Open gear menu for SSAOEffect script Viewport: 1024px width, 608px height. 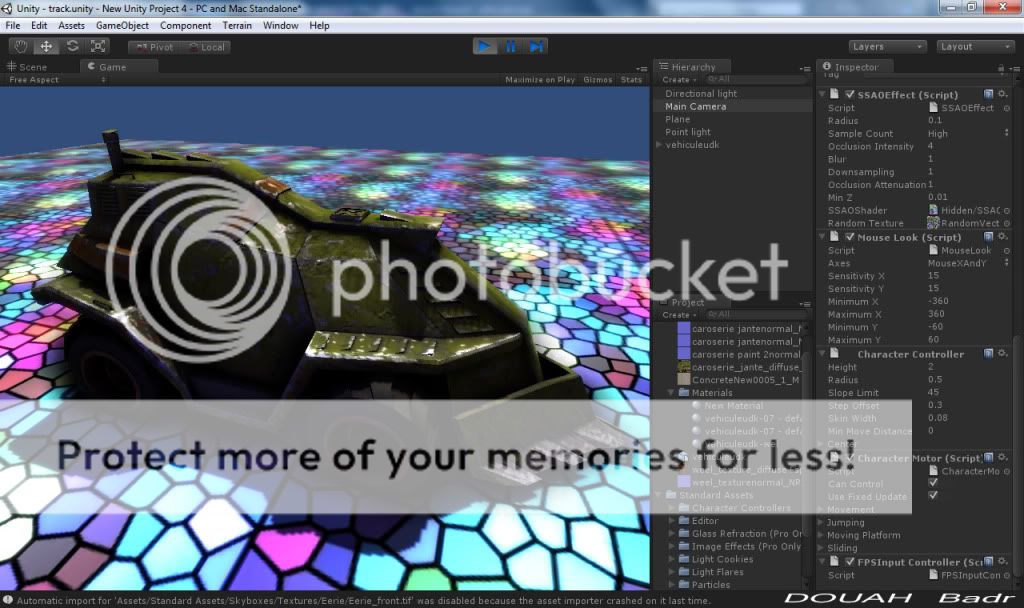point(1002,94)
